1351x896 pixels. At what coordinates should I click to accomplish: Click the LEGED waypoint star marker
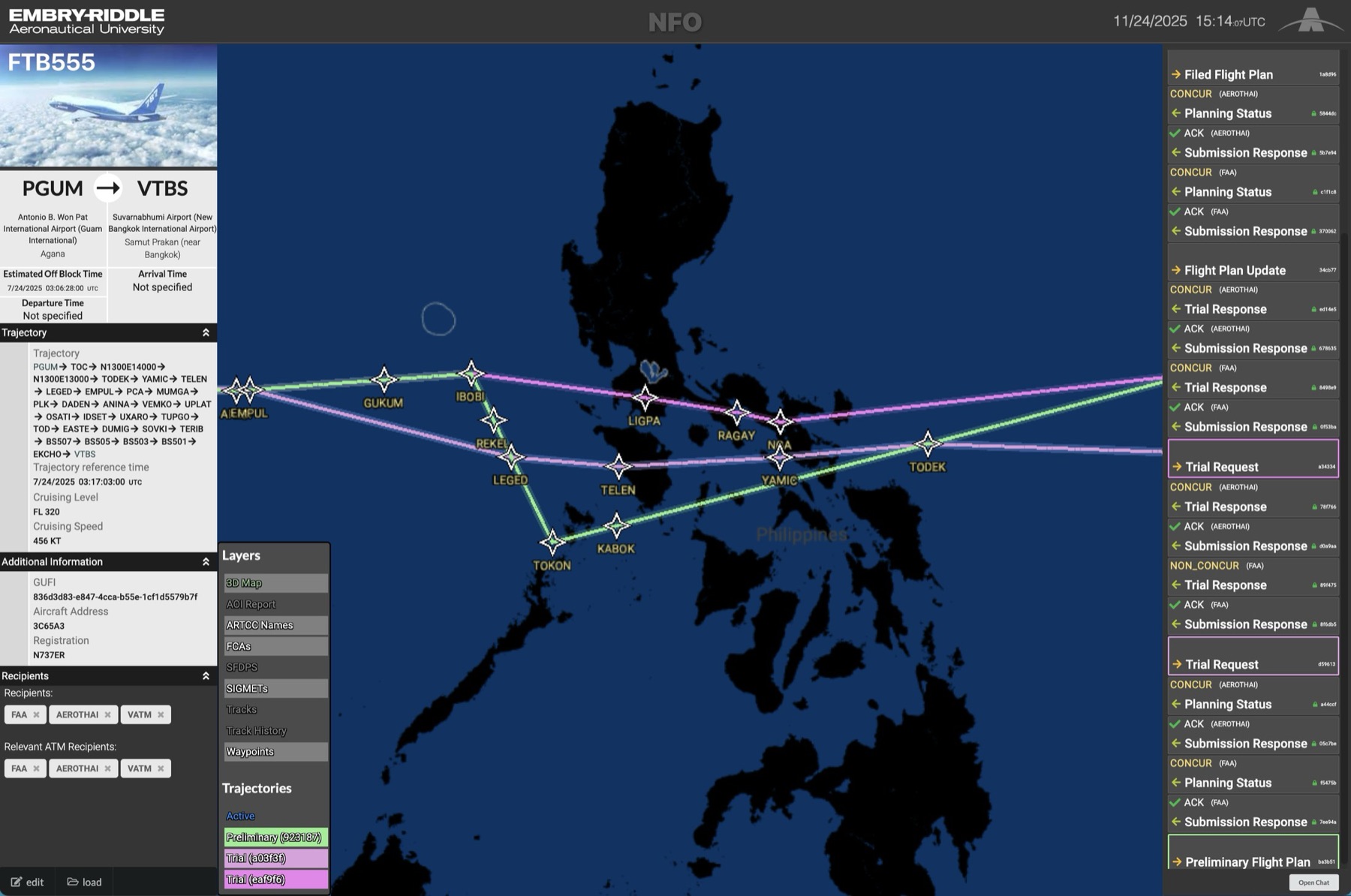(511, 456)
